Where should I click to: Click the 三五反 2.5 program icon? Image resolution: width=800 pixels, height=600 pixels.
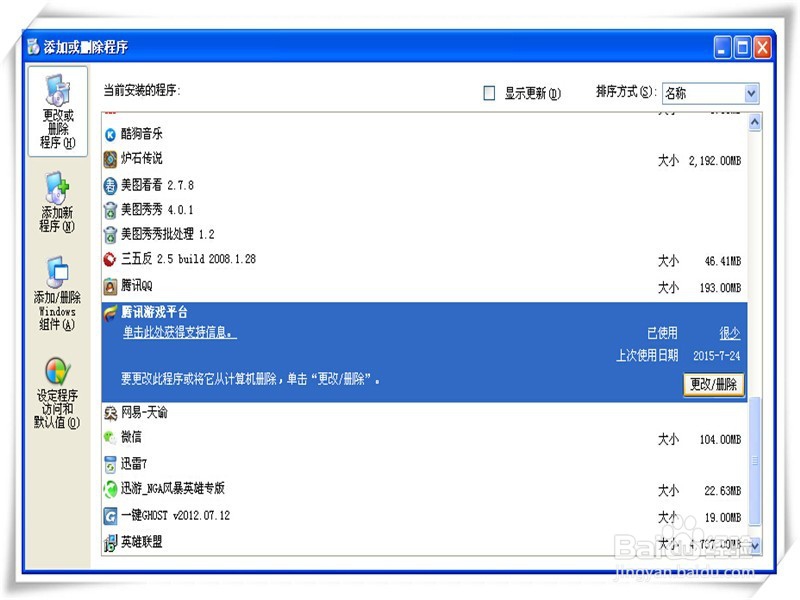click(x=110, y=260)
